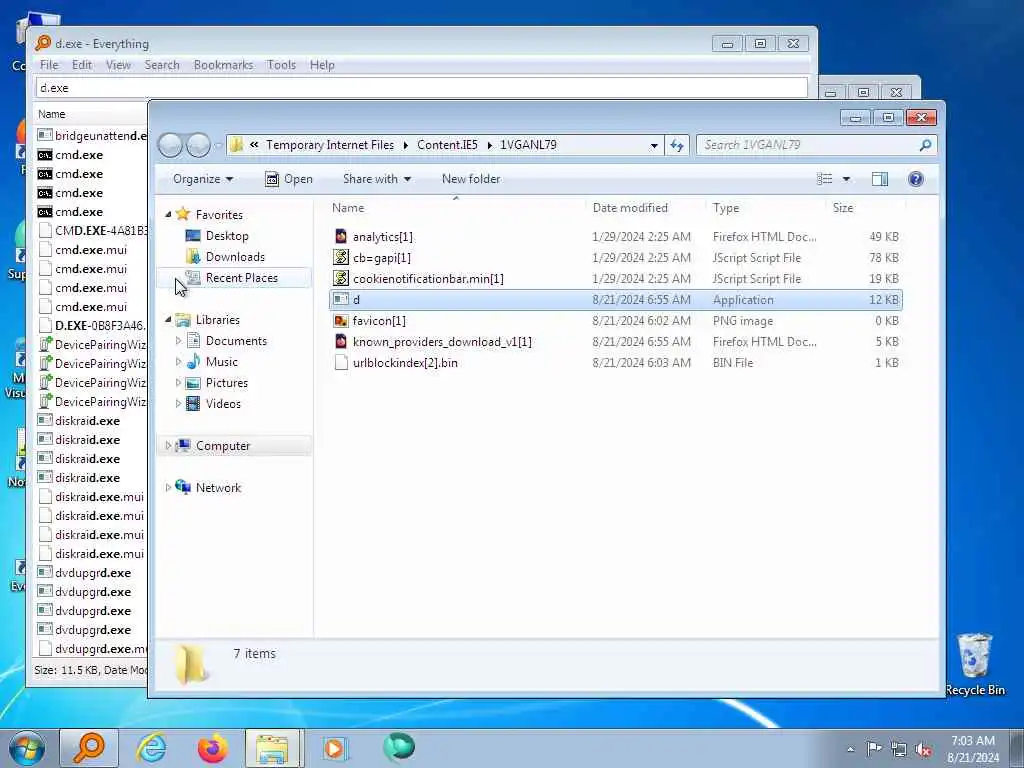Select the d application icon
1024x768 pixels.
point(341,299)
